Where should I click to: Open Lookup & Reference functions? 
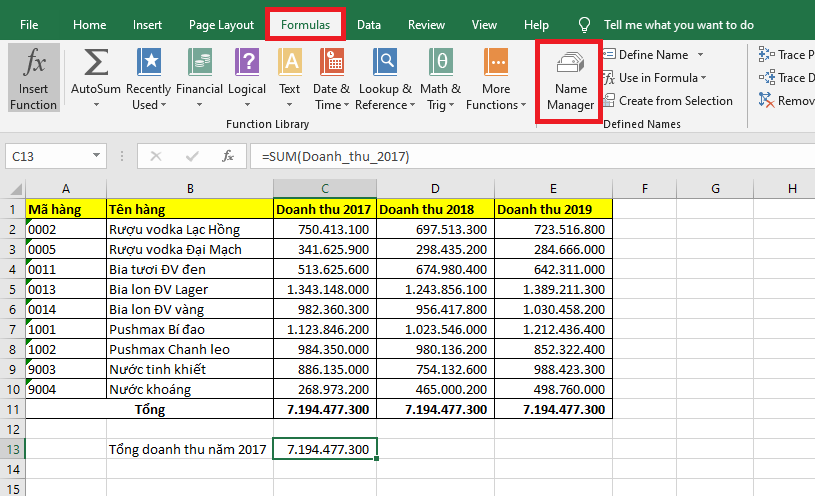[x=383, y=64]
